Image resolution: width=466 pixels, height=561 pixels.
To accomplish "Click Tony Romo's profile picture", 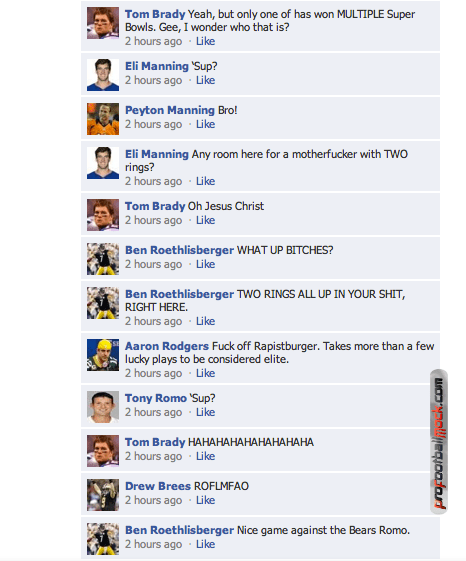I will coord(103,407).
